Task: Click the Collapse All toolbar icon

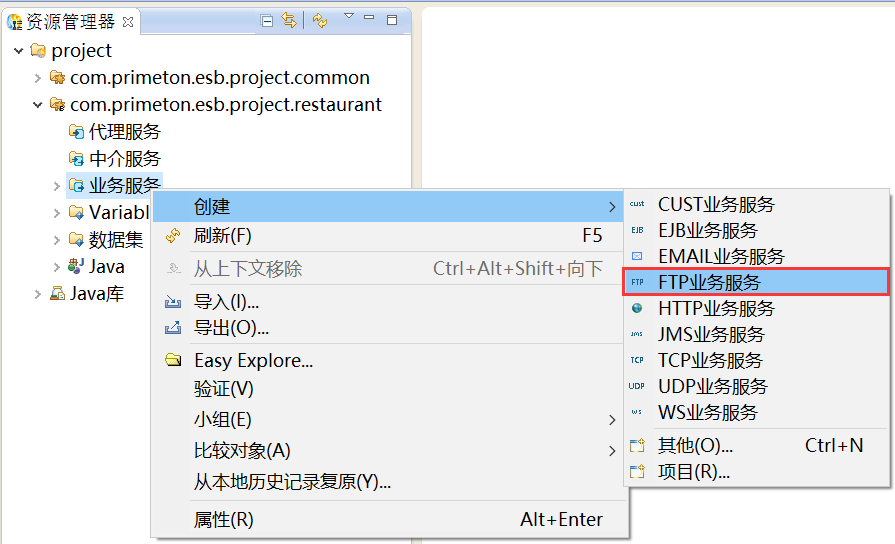Action: 267,20
